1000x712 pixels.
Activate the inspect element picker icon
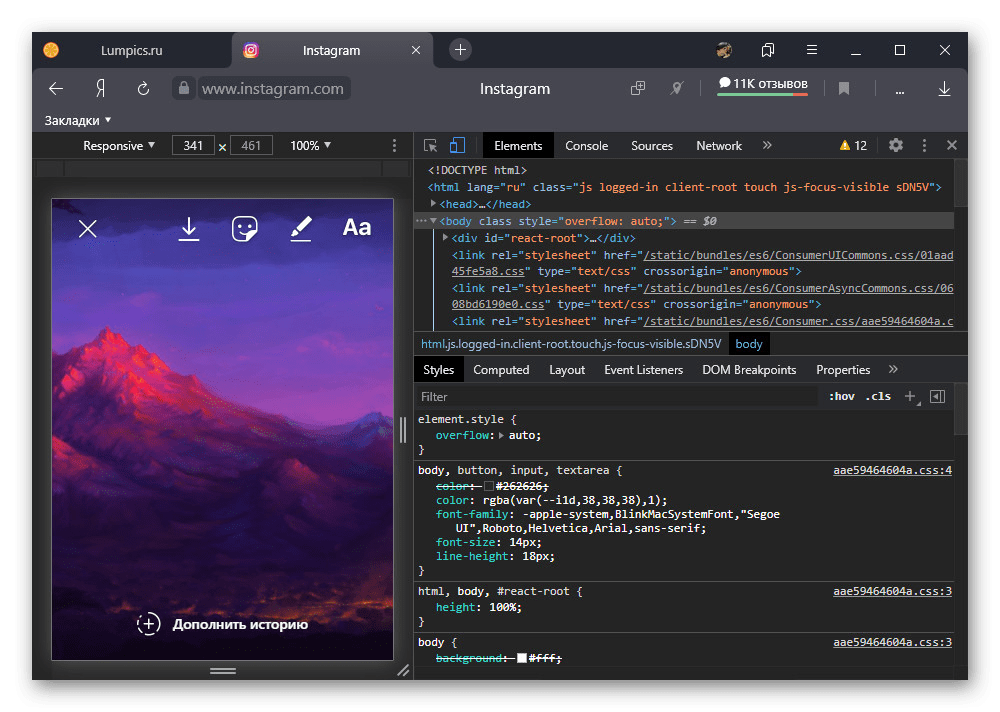[x=430, y=146]
